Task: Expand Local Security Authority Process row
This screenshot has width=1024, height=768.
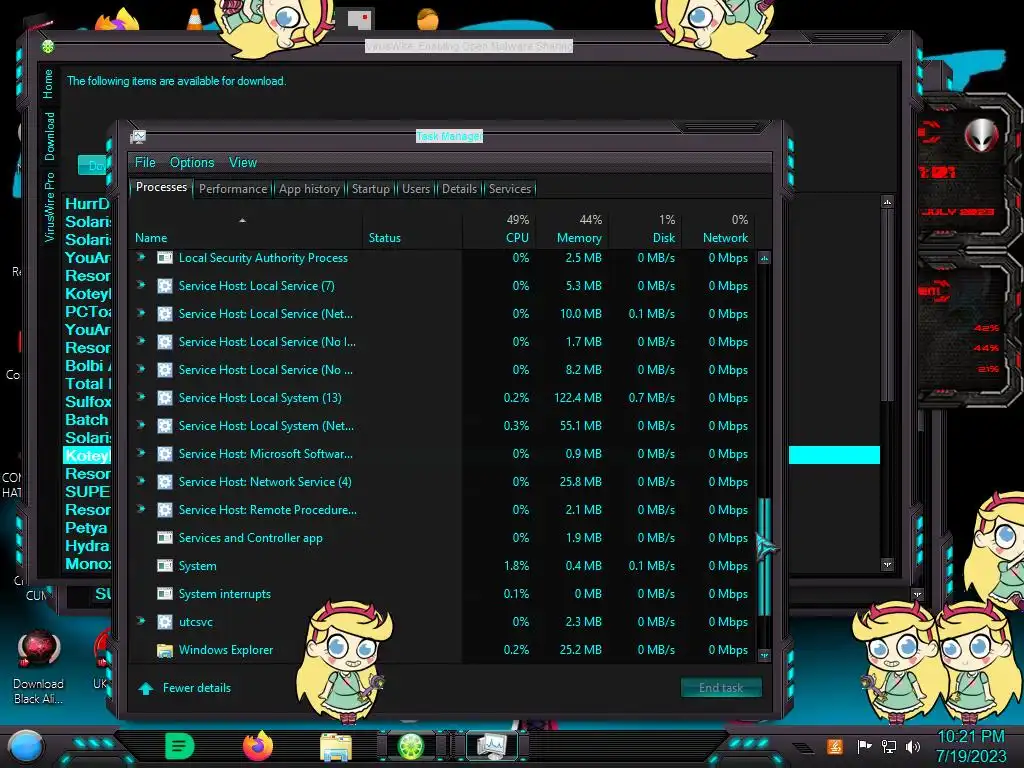Action: [x=140, y=257]
